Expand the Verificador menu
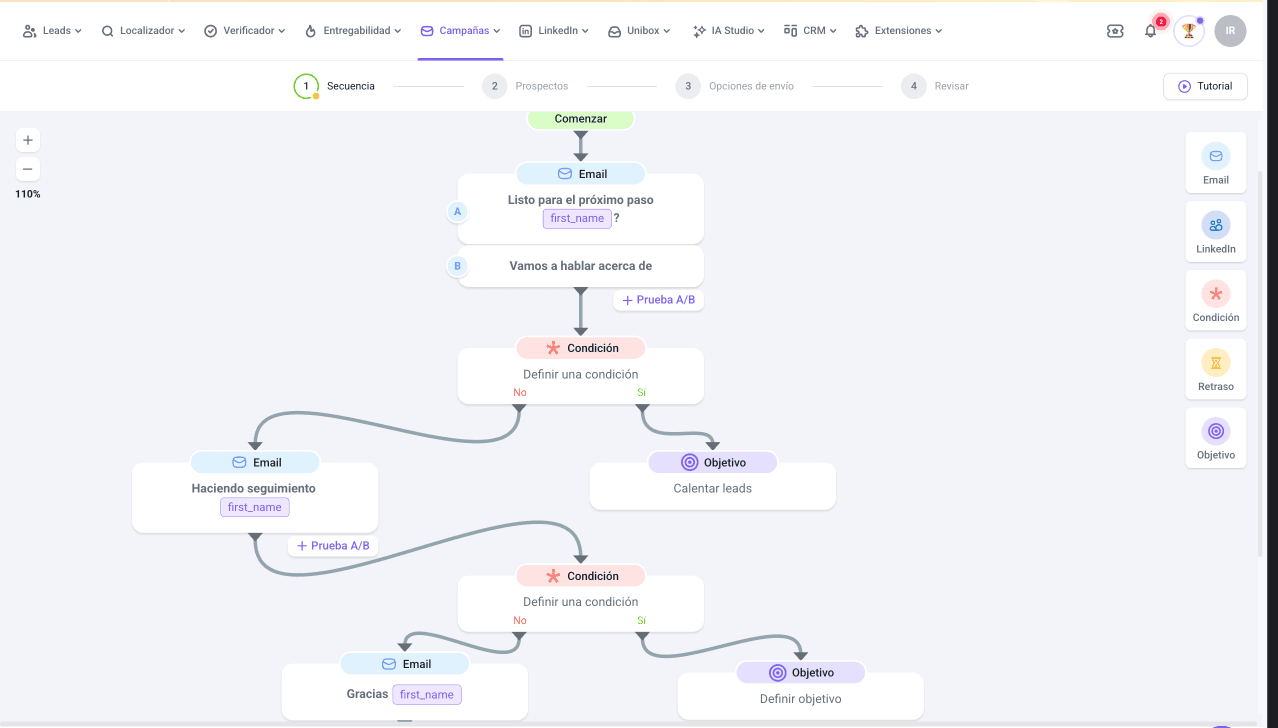 244,31
